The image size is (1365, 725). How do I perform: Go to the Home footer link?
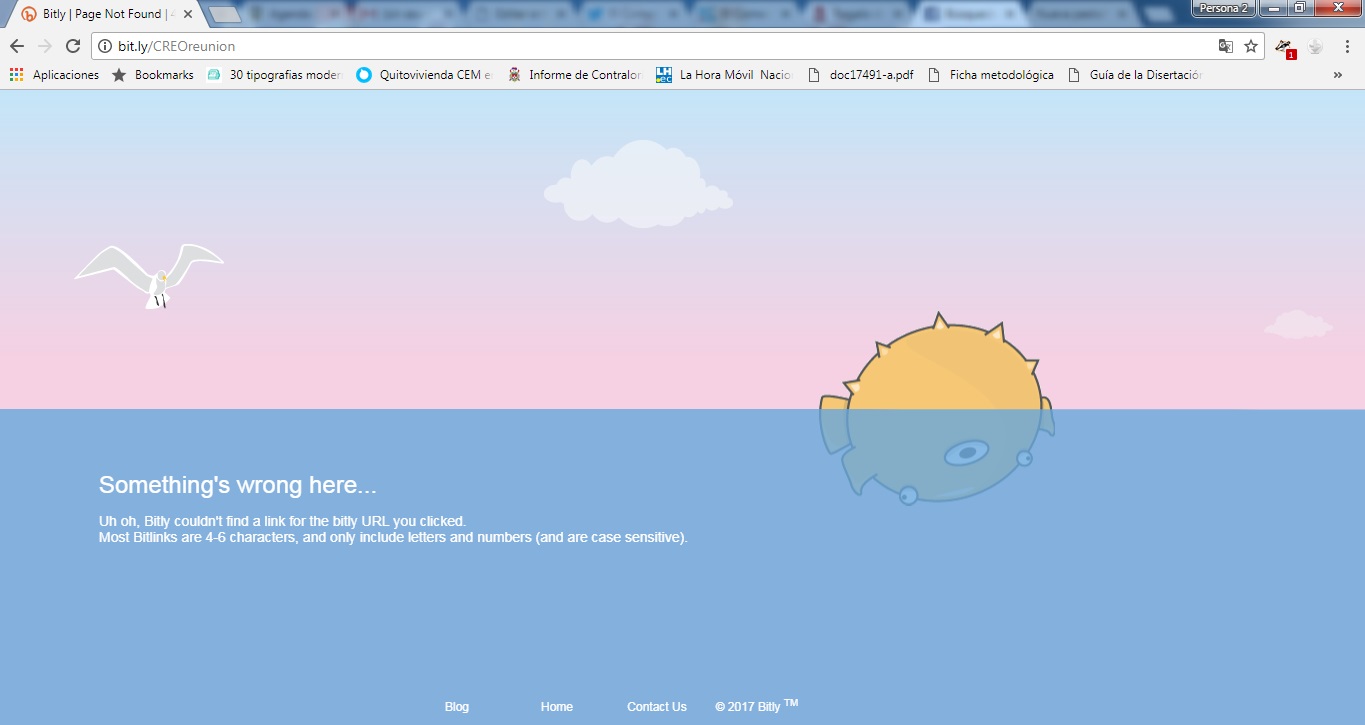[557, 707]
